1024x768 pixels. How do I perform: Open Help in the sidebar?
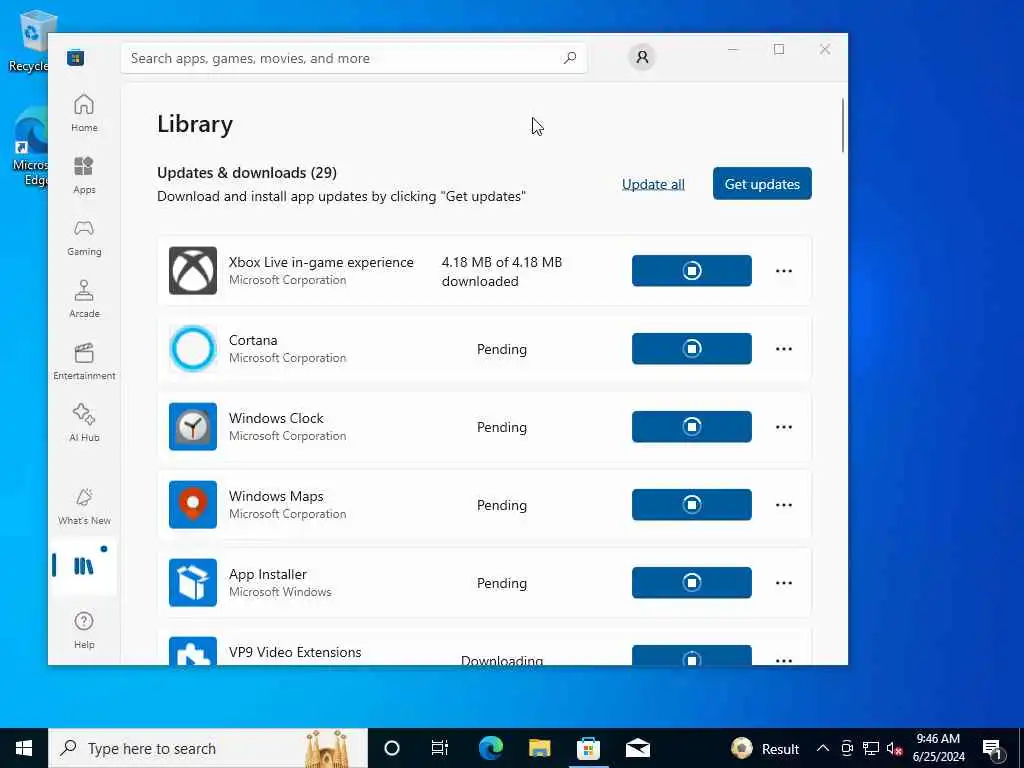[x=84, y=630]
